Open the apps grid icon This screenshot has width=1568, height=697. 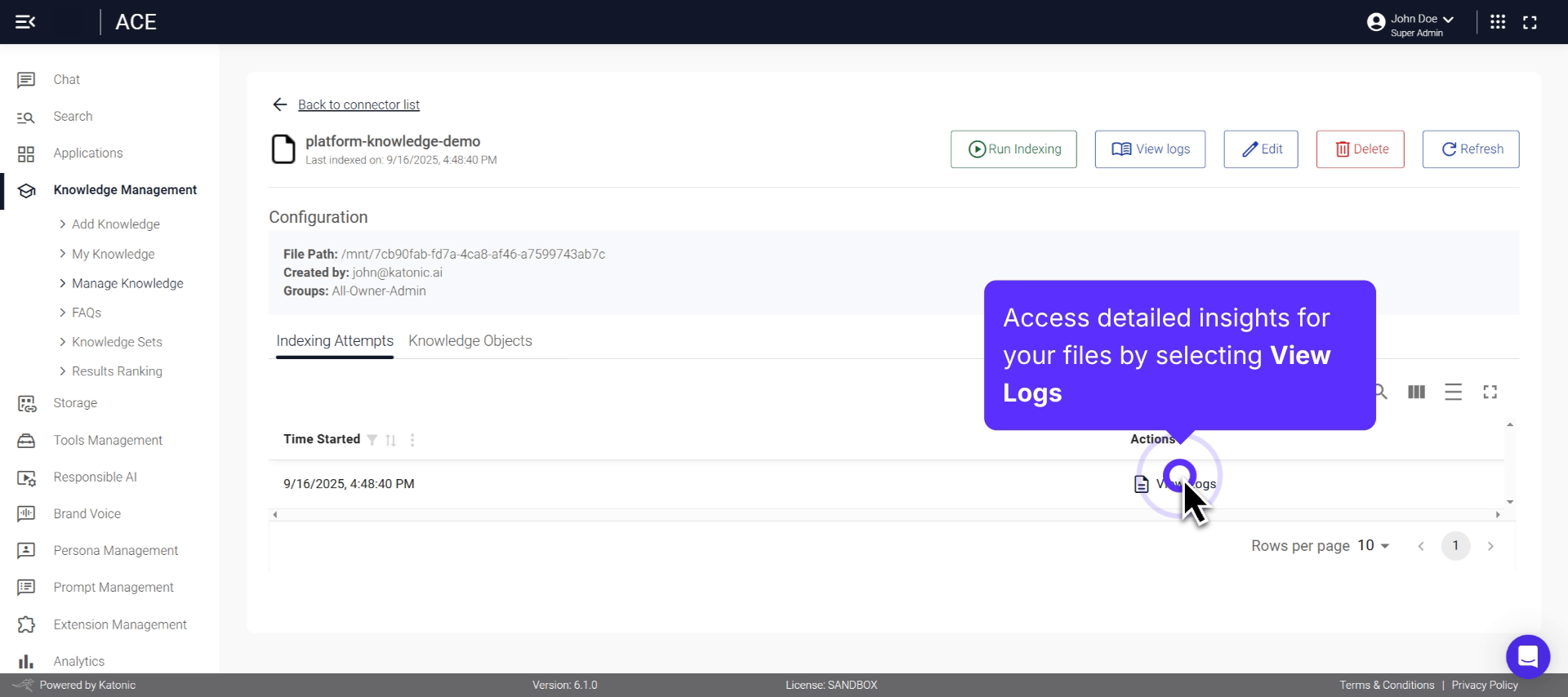click(1498, 22)
